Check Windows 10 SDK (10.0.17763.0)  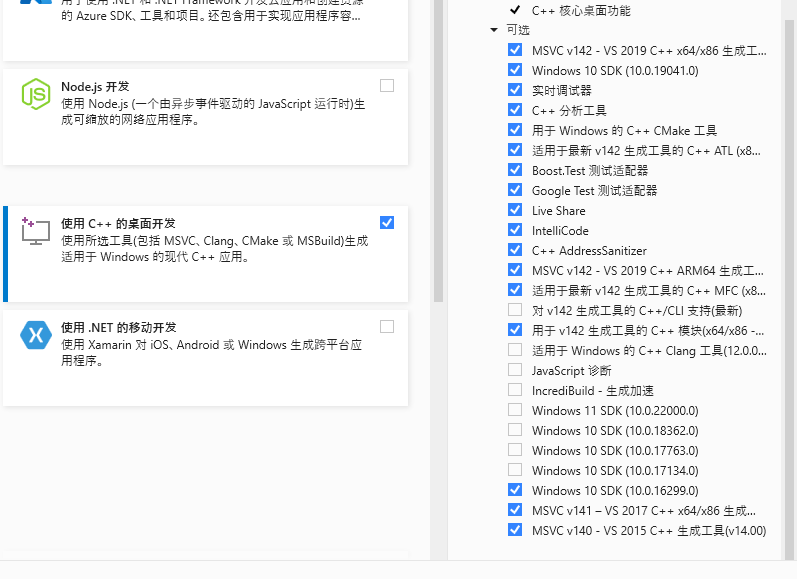coord(515,450)
